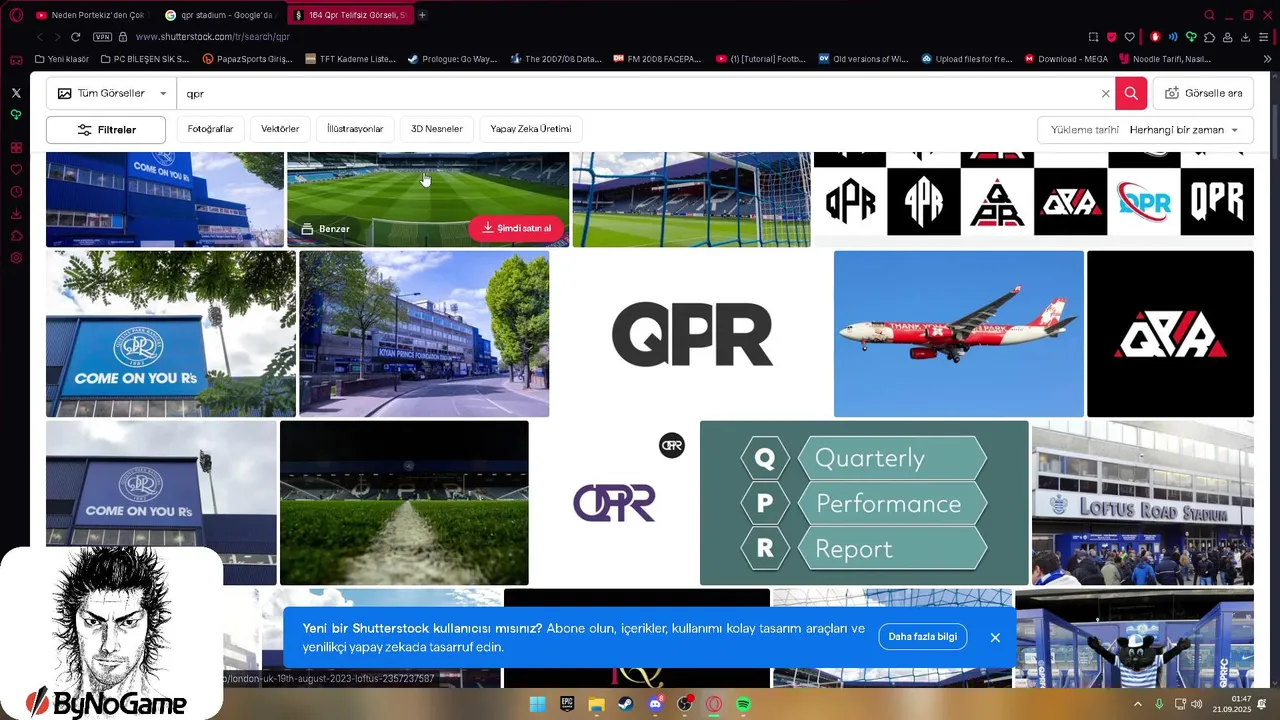1280x720 pixels.
Task: Open the profile account icon in toolbar
Action: [x=1228, y=37]
